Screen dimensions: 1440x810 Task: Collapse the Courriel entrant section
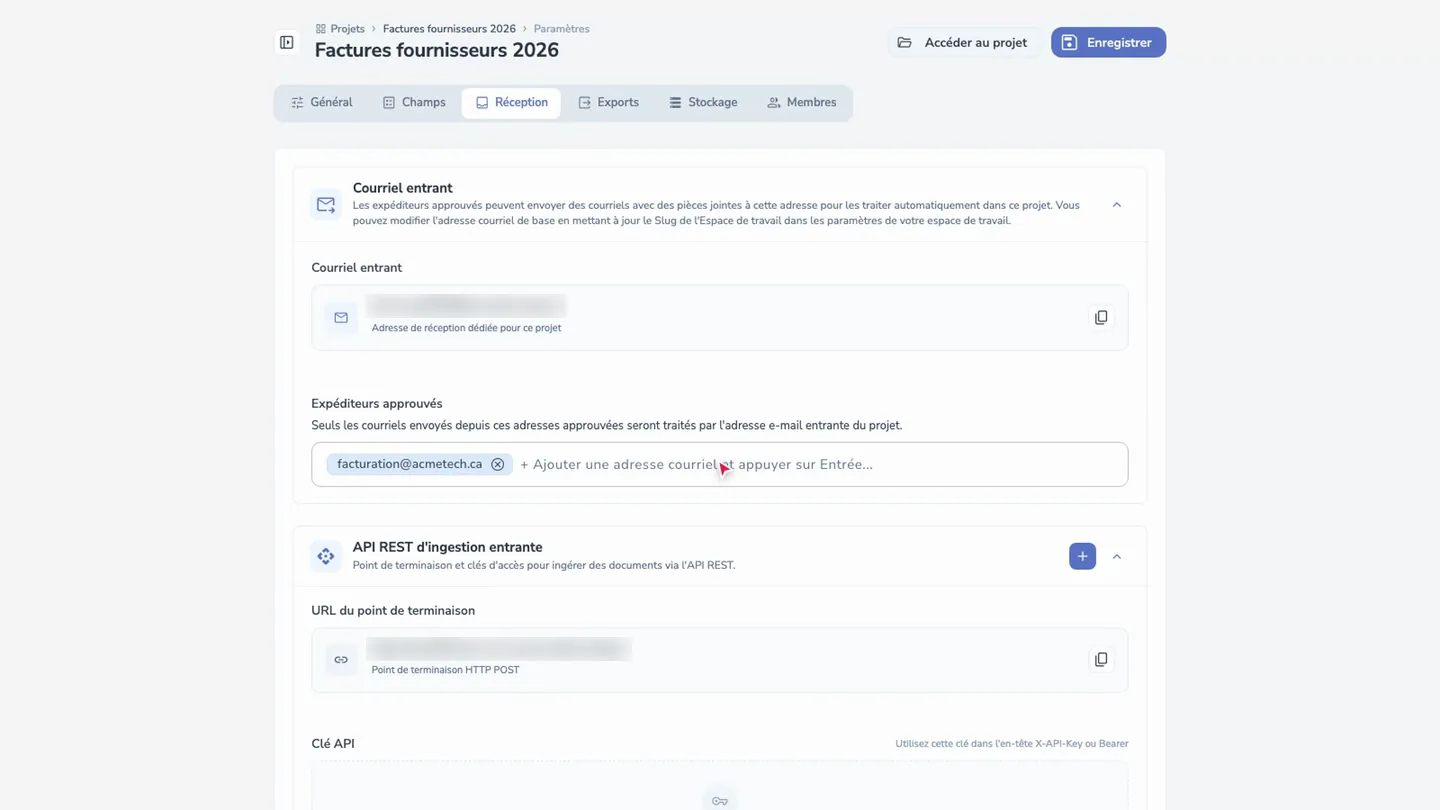click(x=1117, y=205)
